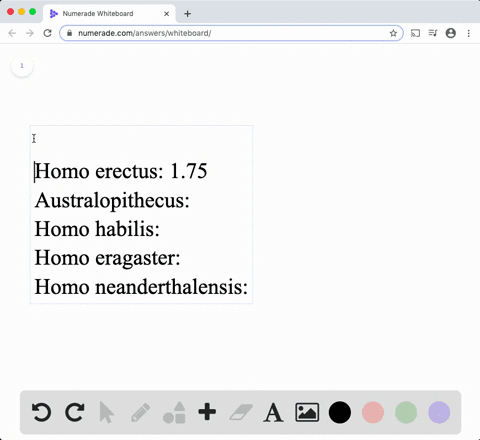
Task: Open the Chrome profile avatar
Action: coord(451,33)
